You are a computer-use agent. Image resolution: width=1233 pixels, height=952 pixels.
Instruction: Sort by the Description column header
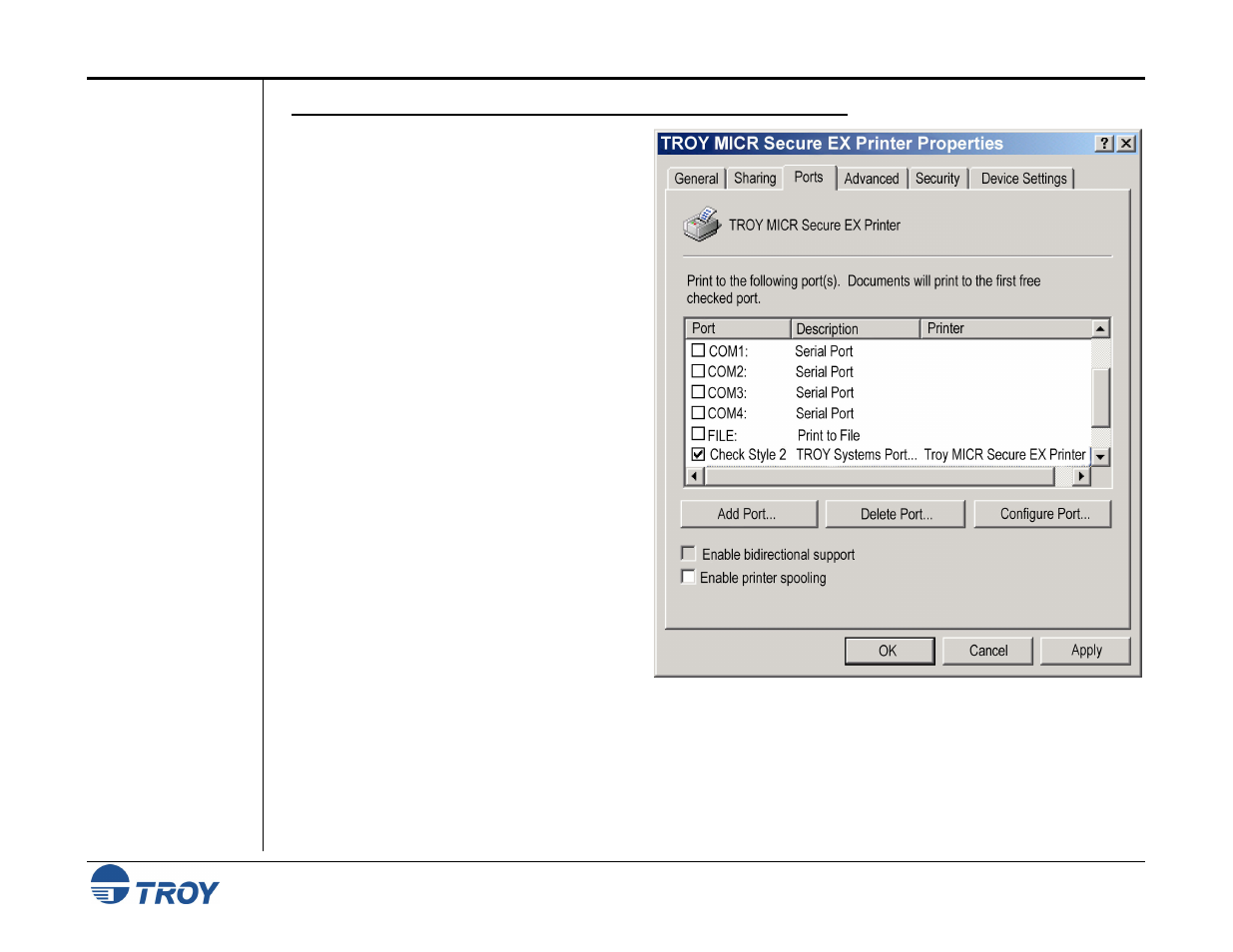click(x=855, y=328)
